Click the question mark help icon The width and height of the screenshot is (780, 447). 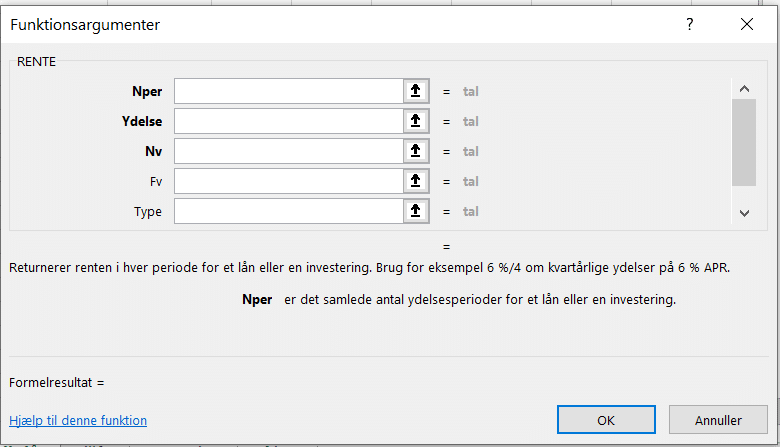tap(689, 25)
